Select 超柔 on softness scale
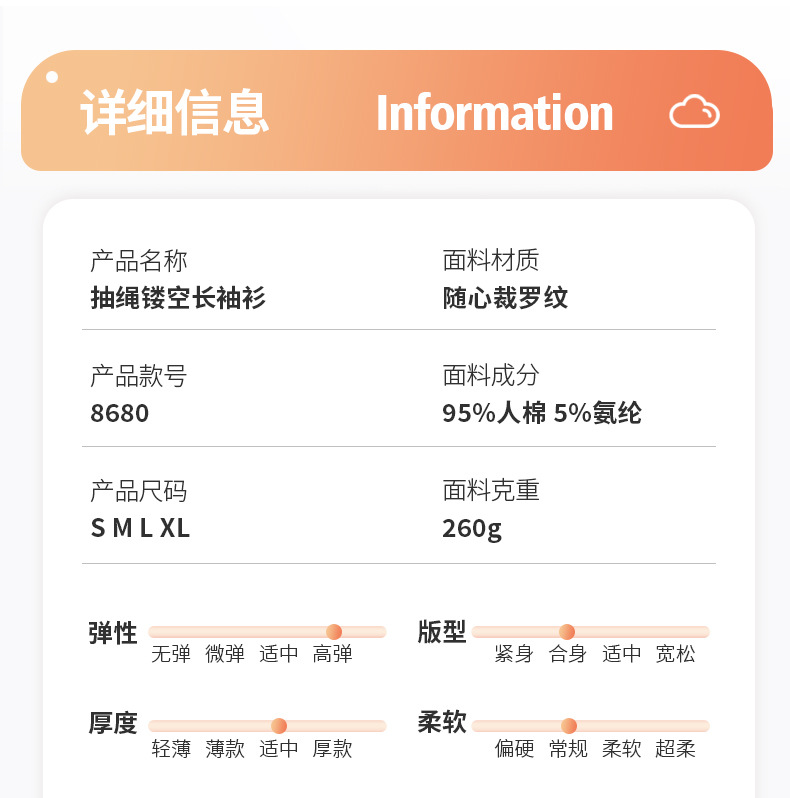 pos(675,749)
